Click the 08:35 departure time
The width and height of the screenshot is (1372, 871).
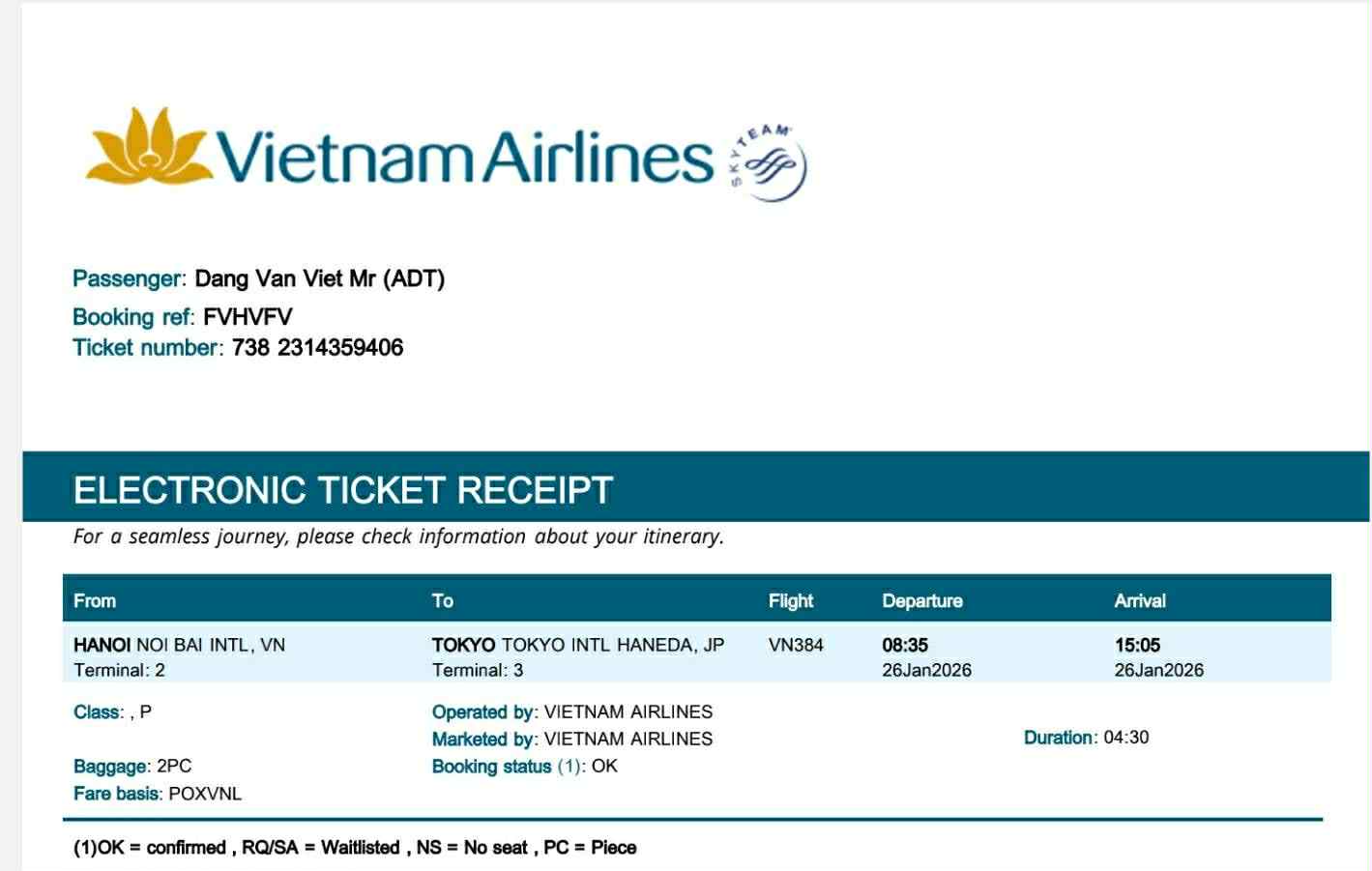click(905, 645)
